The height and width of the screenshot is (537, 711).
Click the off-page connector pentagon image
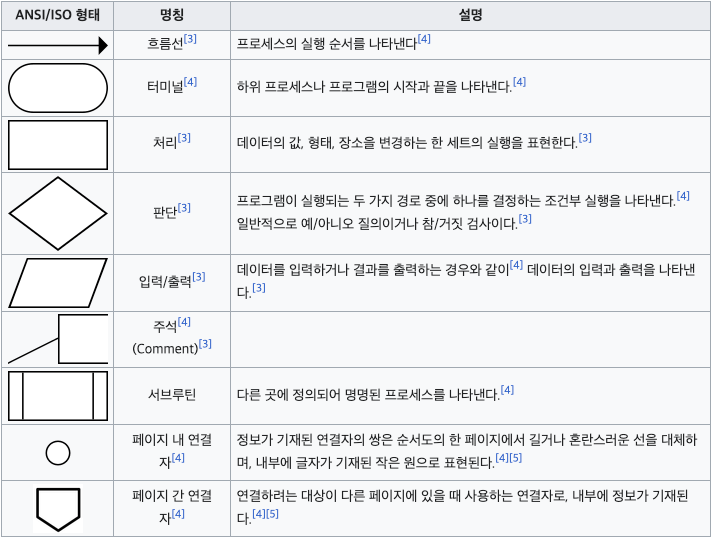[58, 509]
